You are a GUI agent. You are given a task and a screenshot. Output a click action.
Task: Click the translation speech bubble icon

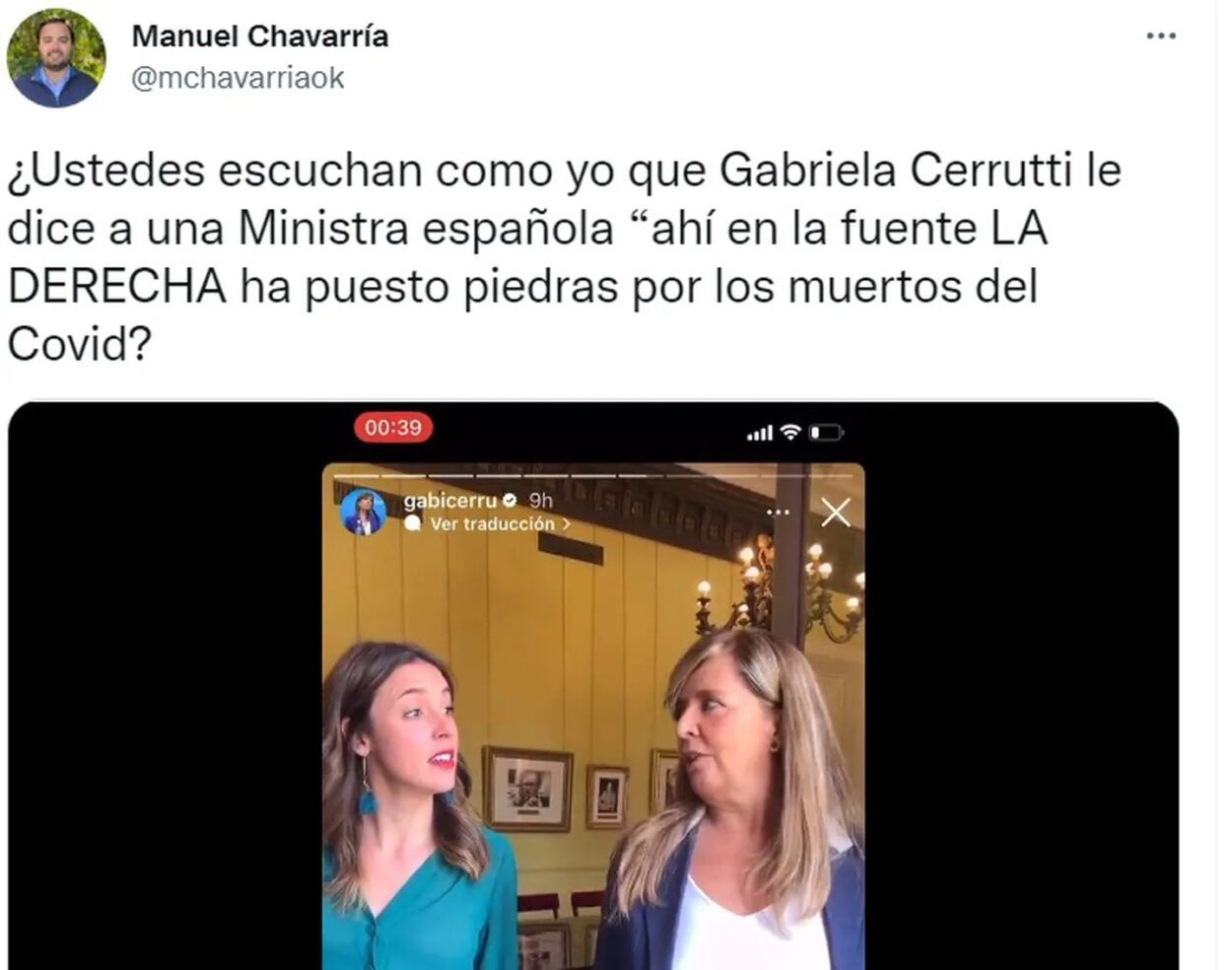point(413,524)
